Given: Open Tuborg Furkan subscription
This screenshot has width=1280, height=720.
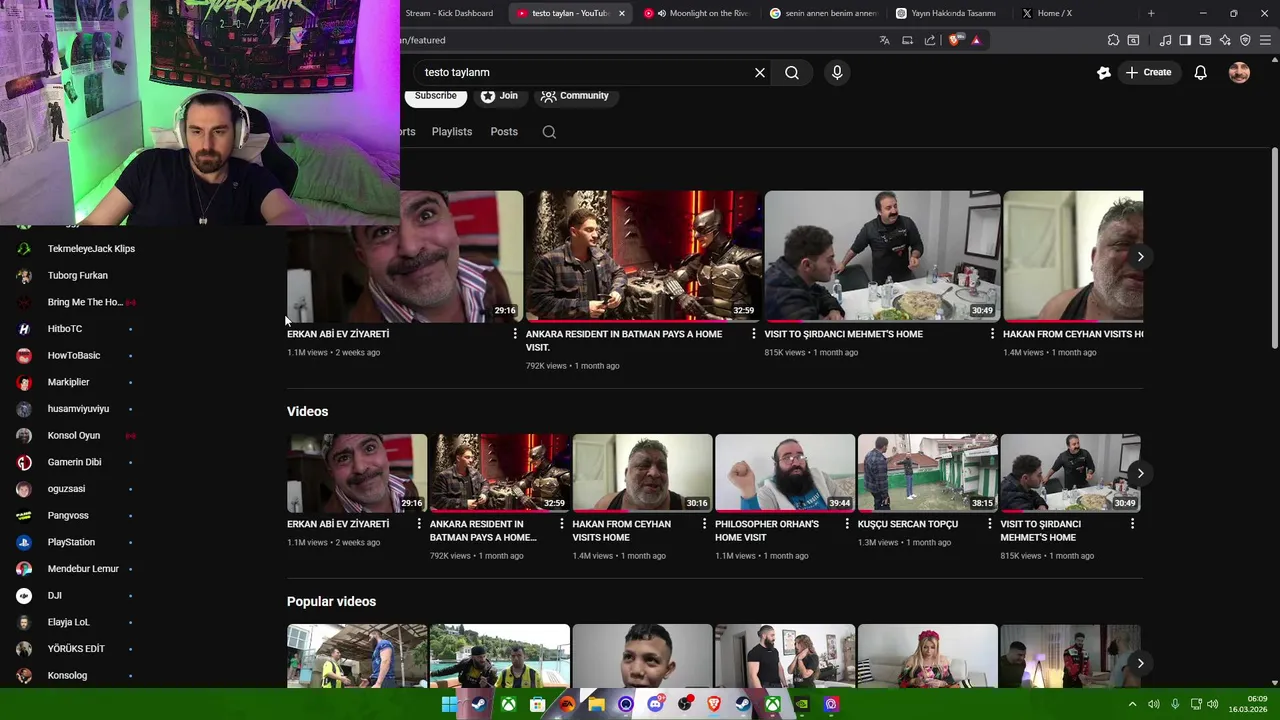Looking at the screenshot, I should click(x=78, y=275).
